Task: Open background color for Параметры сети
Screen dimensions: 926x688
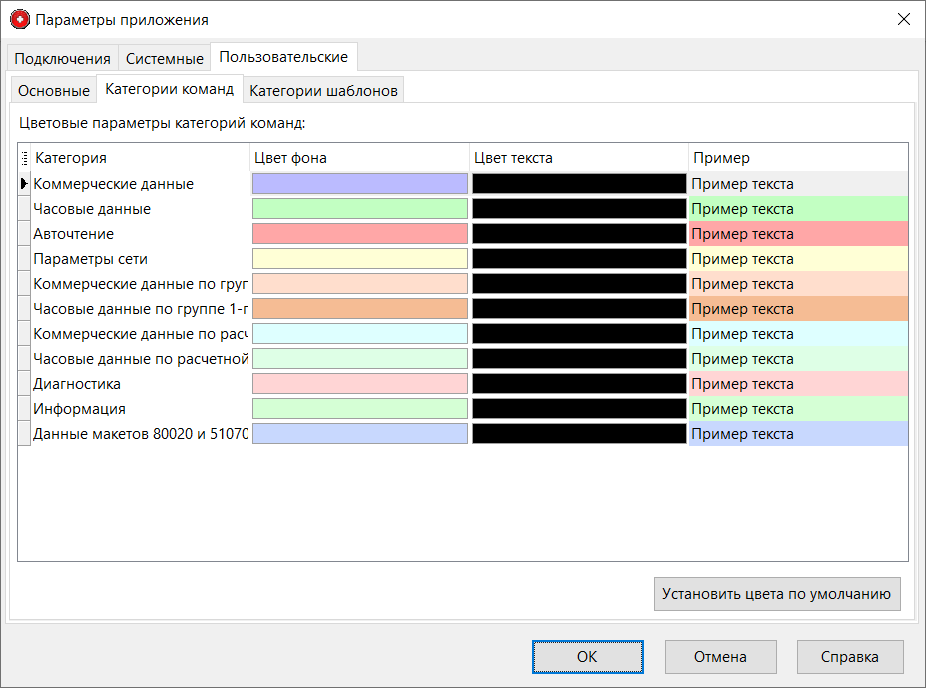Action: [359, 259]
